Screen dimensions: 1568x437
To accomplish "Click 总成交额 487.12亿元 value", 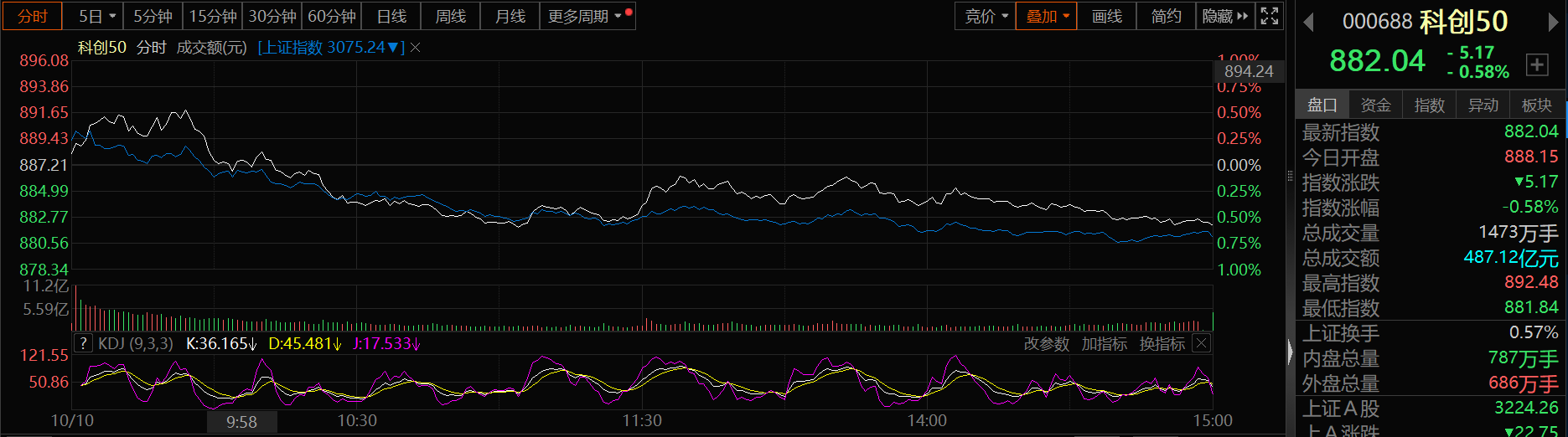I will (x=1511, y=257).
